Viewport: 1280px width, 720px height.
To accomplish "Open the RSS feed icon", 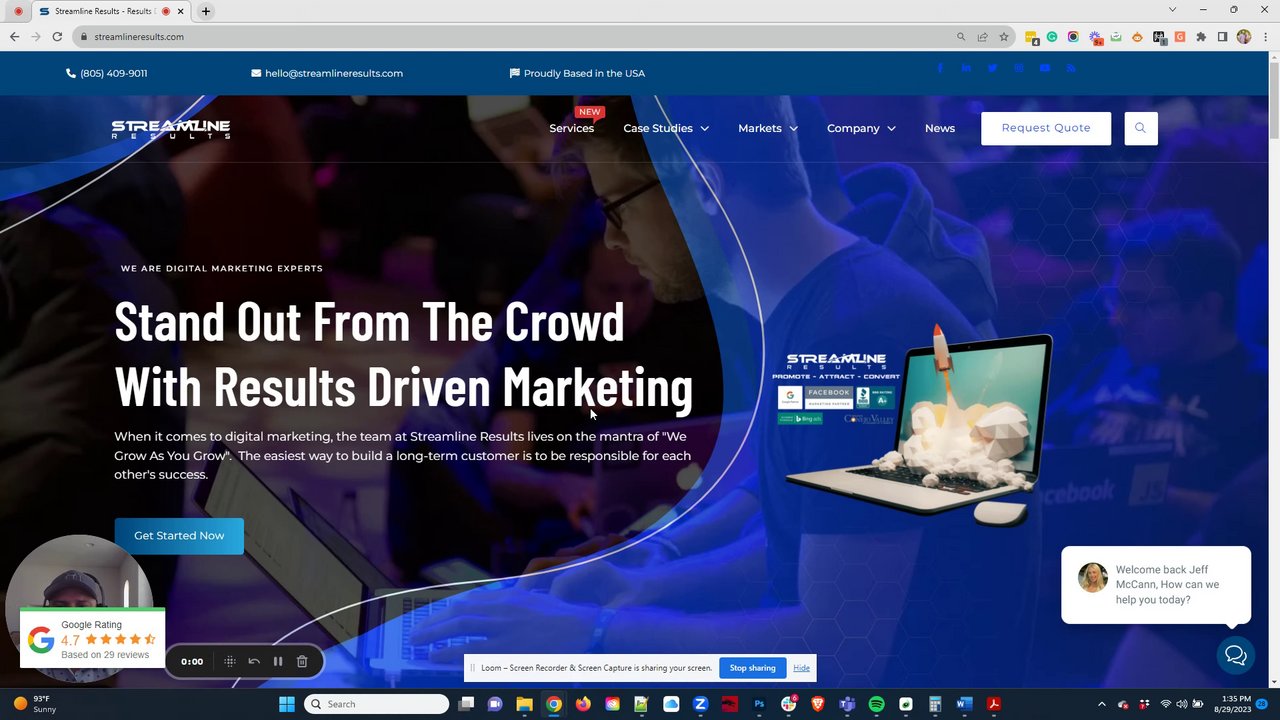I will click(x=1071, y=68).
